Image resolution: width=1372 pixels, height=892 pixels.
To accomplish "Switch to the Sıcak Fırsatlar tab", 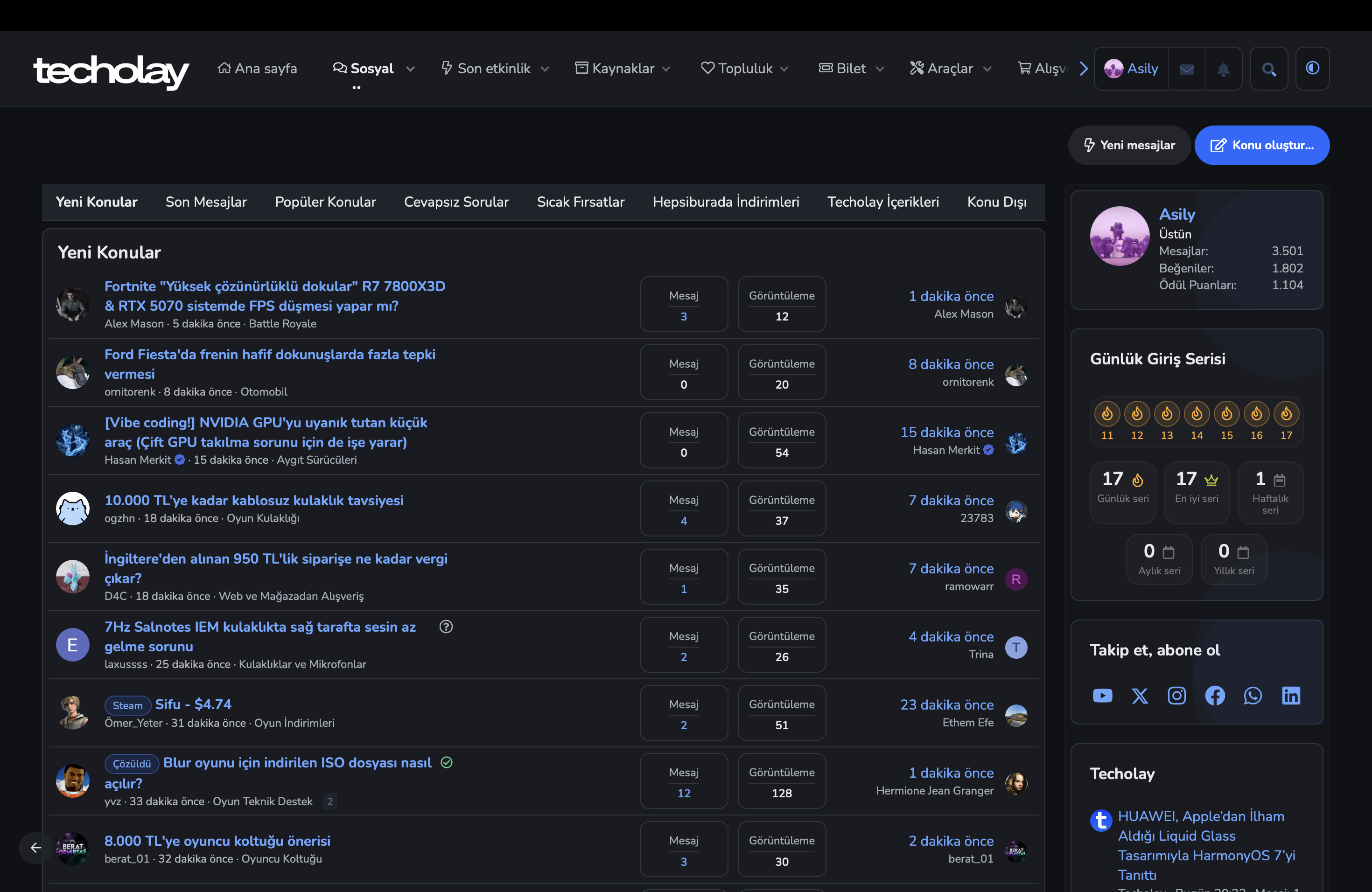I will click(581, 202).
